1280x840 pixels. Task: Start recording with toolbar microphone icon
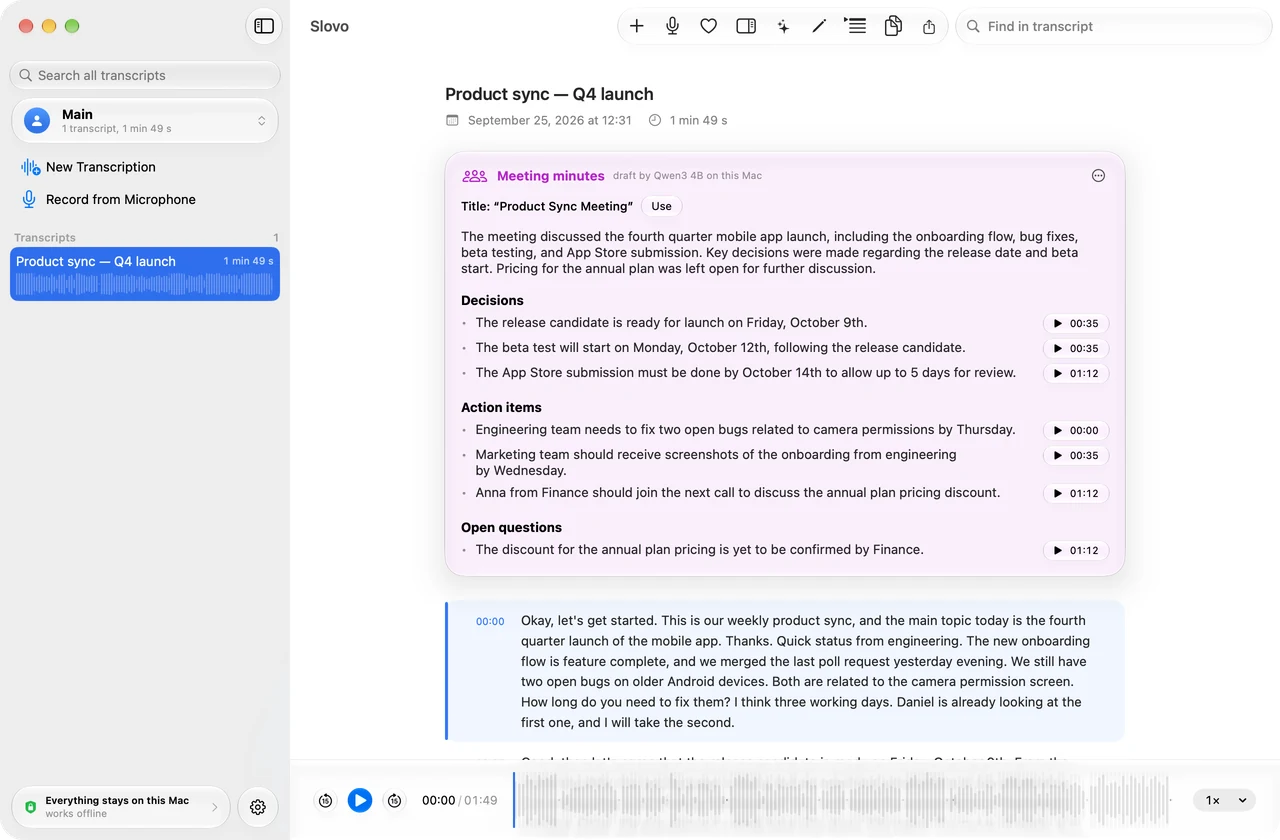click(673, 26)
